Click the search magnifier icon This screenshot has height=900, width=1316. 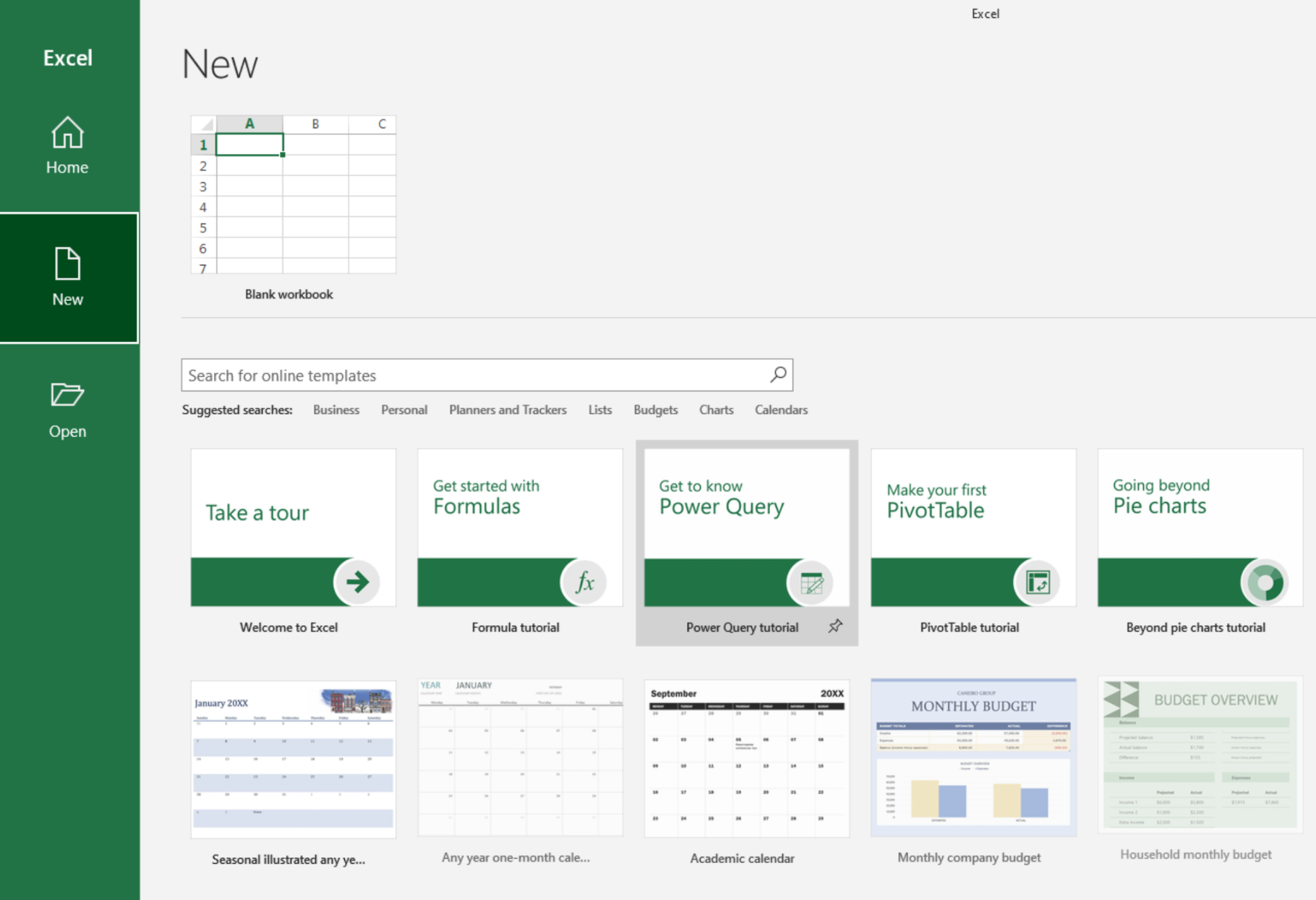[x=778, y=375]
